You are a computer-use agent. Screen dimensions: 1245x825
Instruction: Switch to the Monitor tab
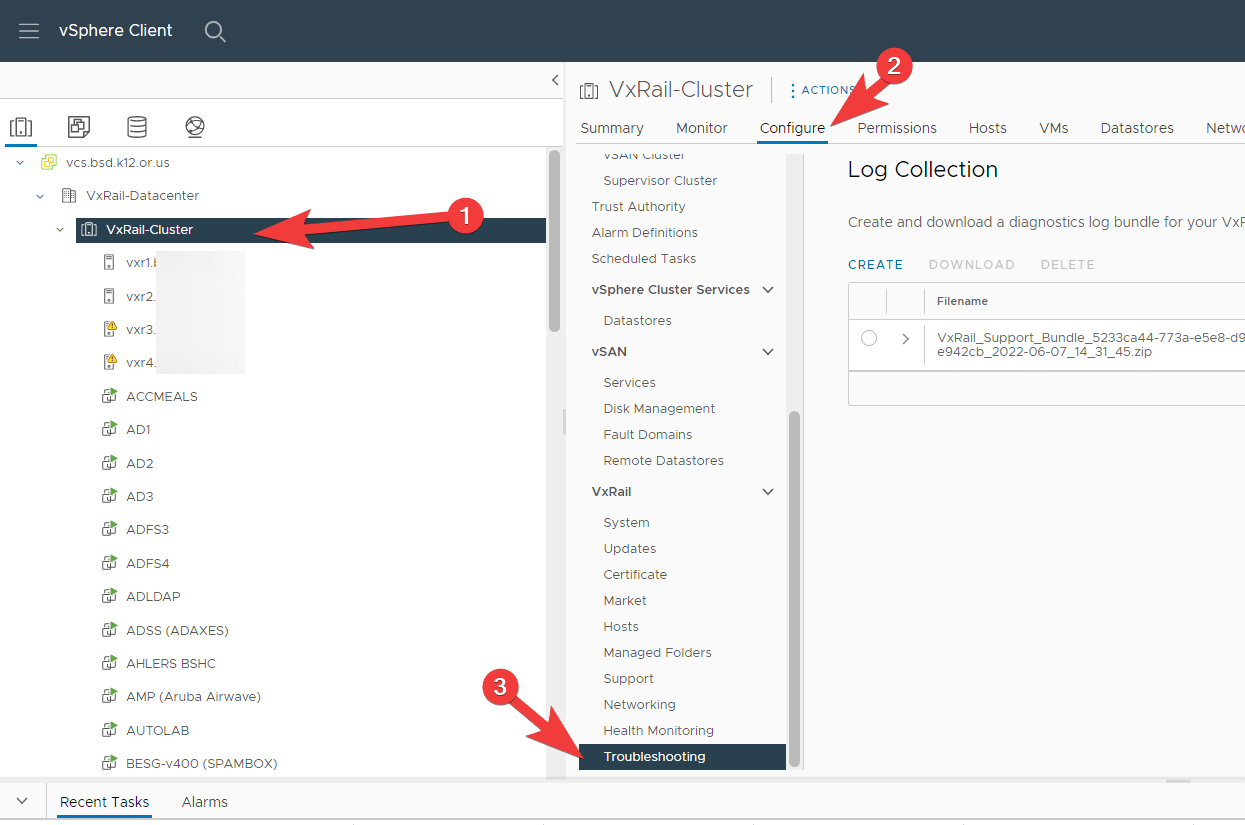coord(701,127)
